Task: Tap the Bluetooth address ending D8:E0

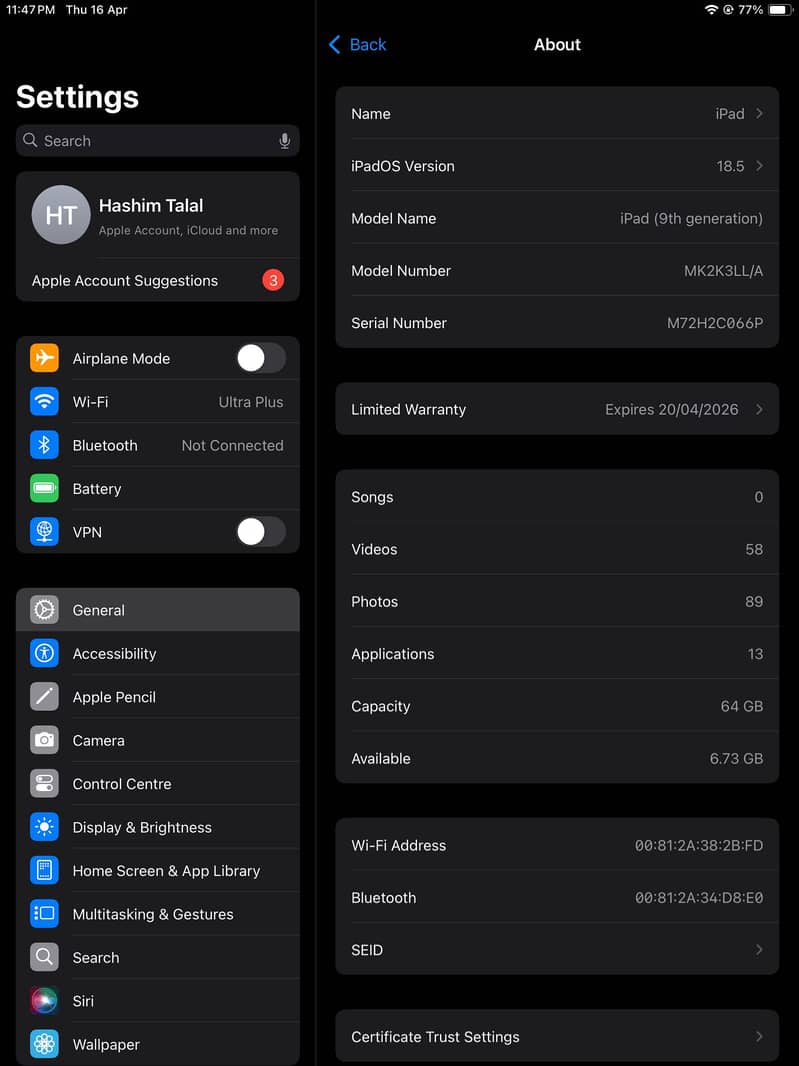Action: 698,897
